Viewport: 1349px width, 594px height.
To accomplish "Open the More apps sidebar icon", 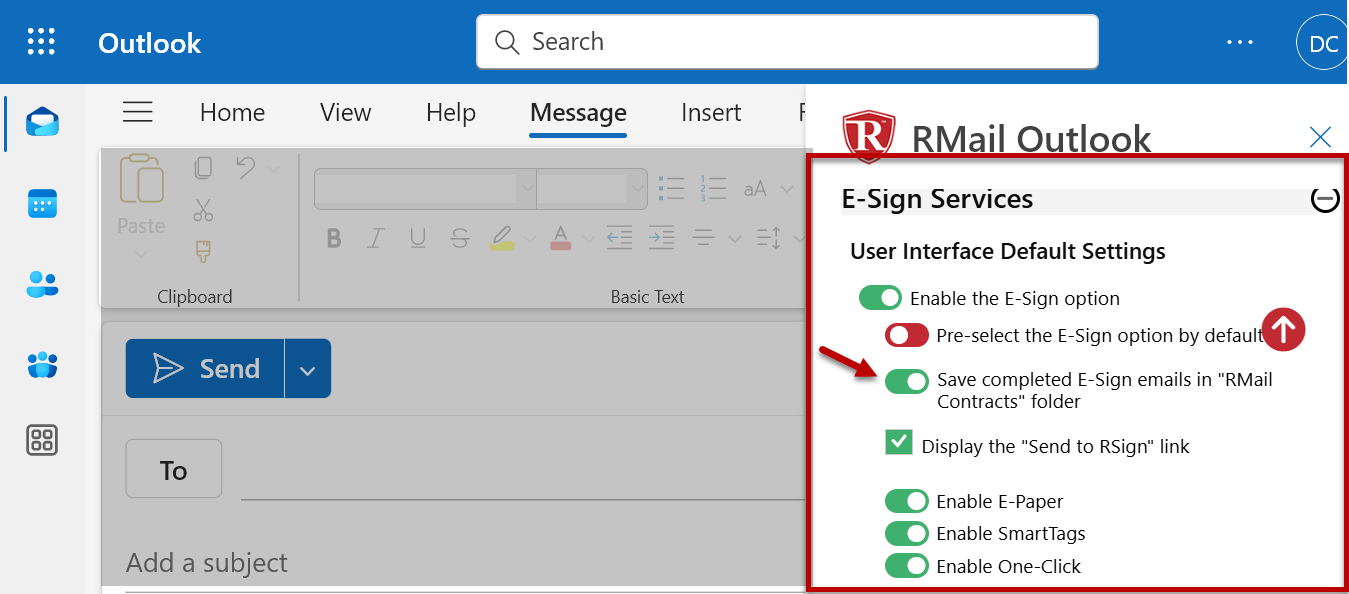I will [42, 440].
